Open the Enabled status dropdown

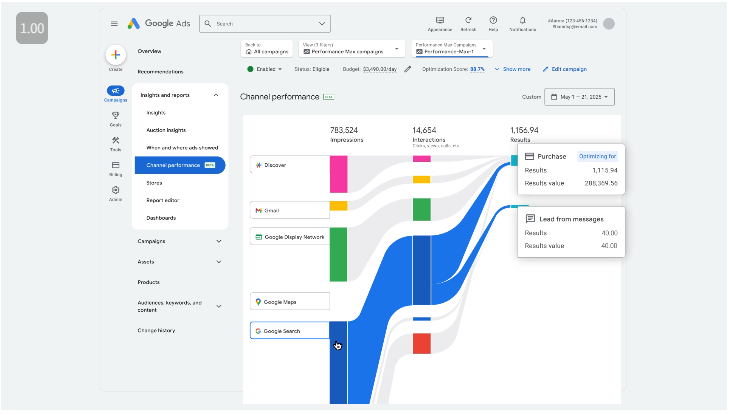(x=265, y=69)
